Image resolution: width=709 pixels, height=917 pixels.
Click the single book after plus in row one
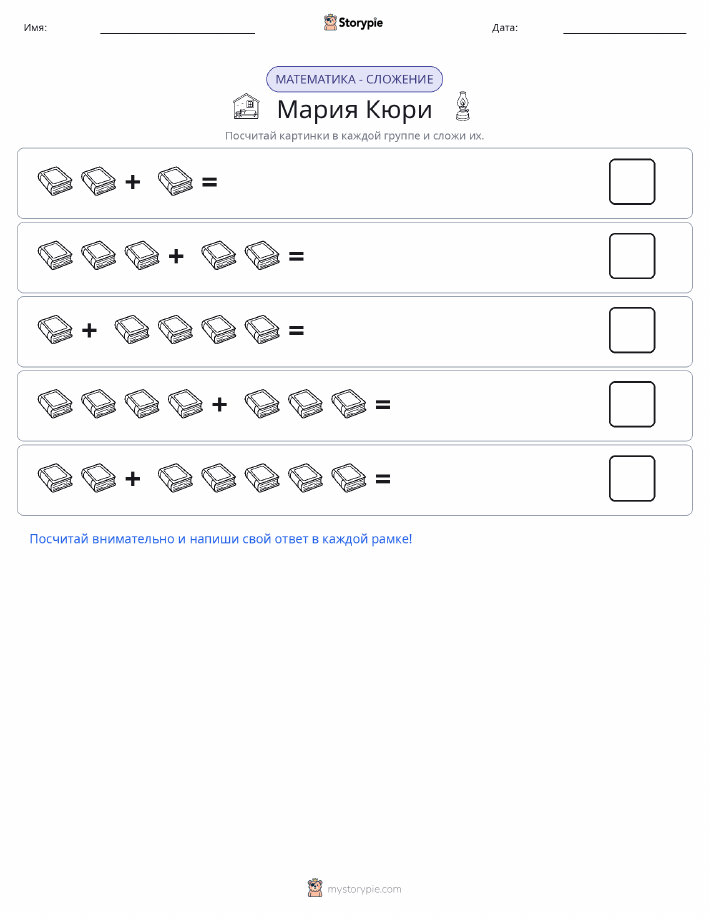click(x=175, y=181)
